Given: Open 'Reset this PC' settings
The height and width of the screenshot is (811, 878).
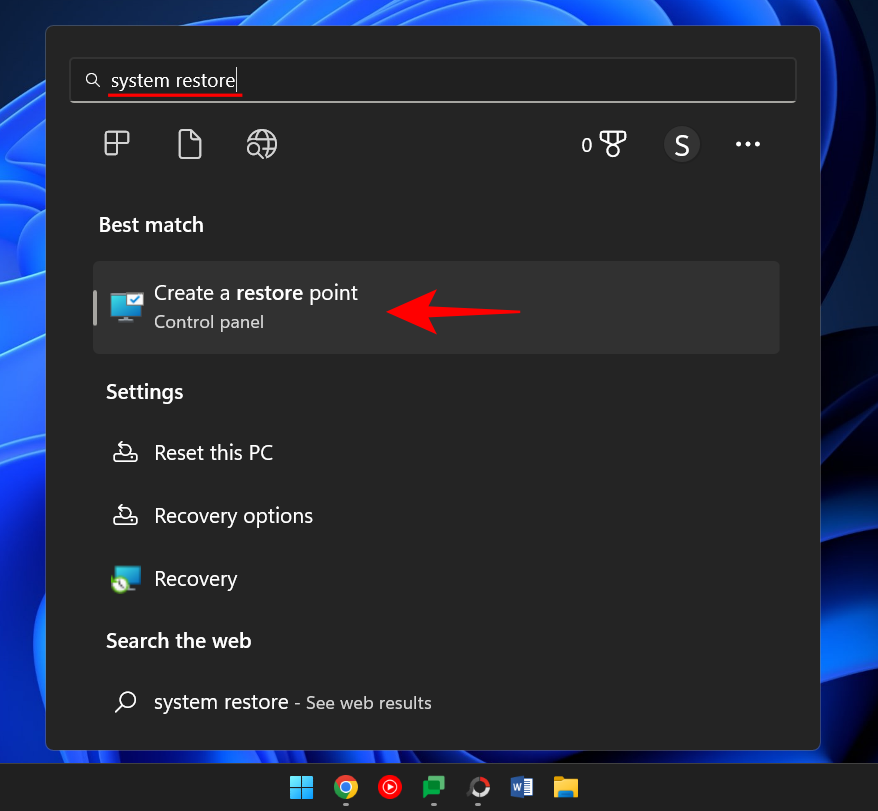Looking at the screenshot, I should pyautogui.click(x=213, y=452).
